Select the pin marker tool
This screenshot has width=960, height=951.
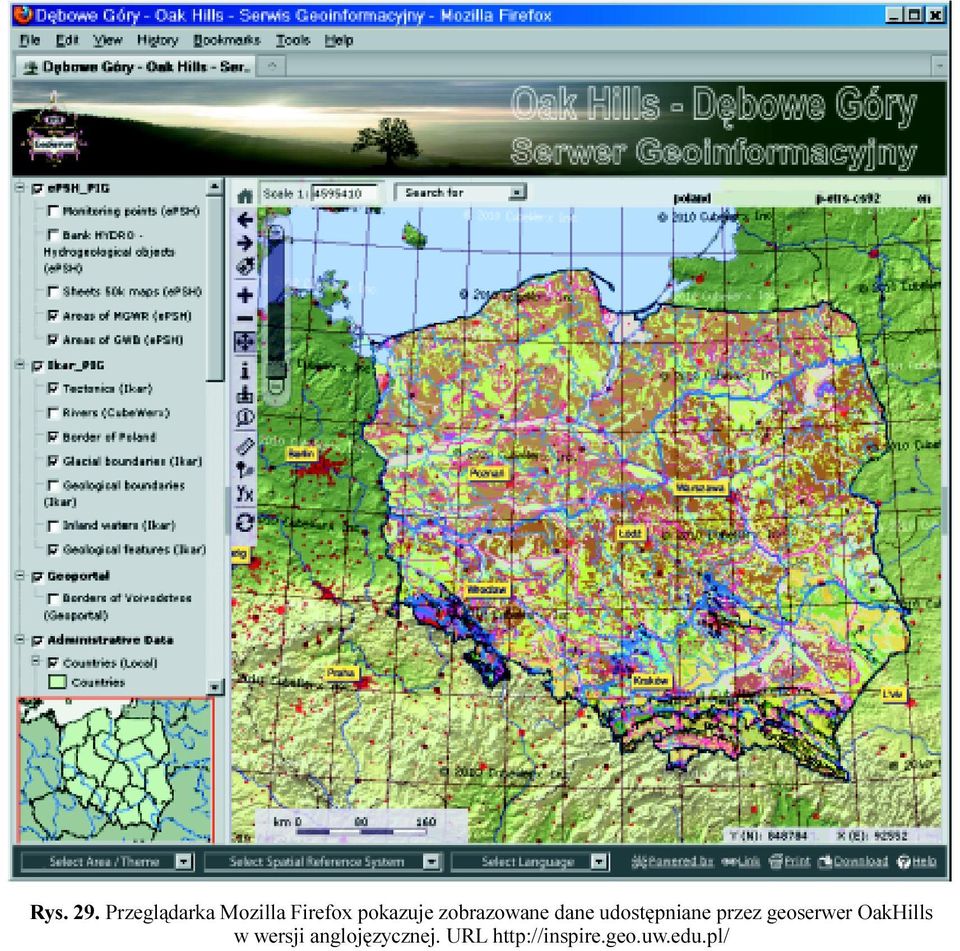pos(245,470)
